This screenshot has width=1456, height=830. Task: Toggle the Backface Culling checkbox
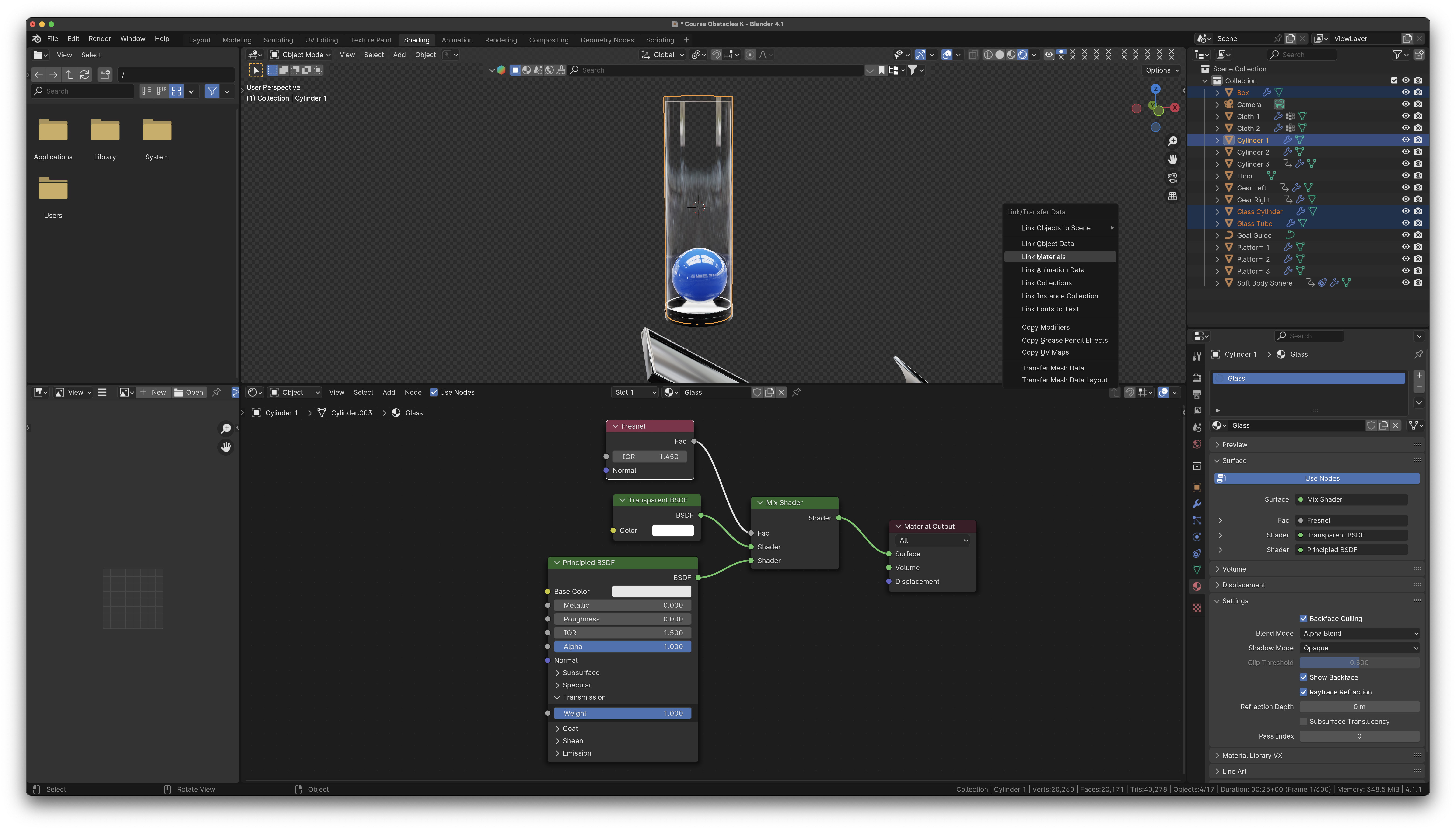pyautogui.click(x=1303, y=618)
